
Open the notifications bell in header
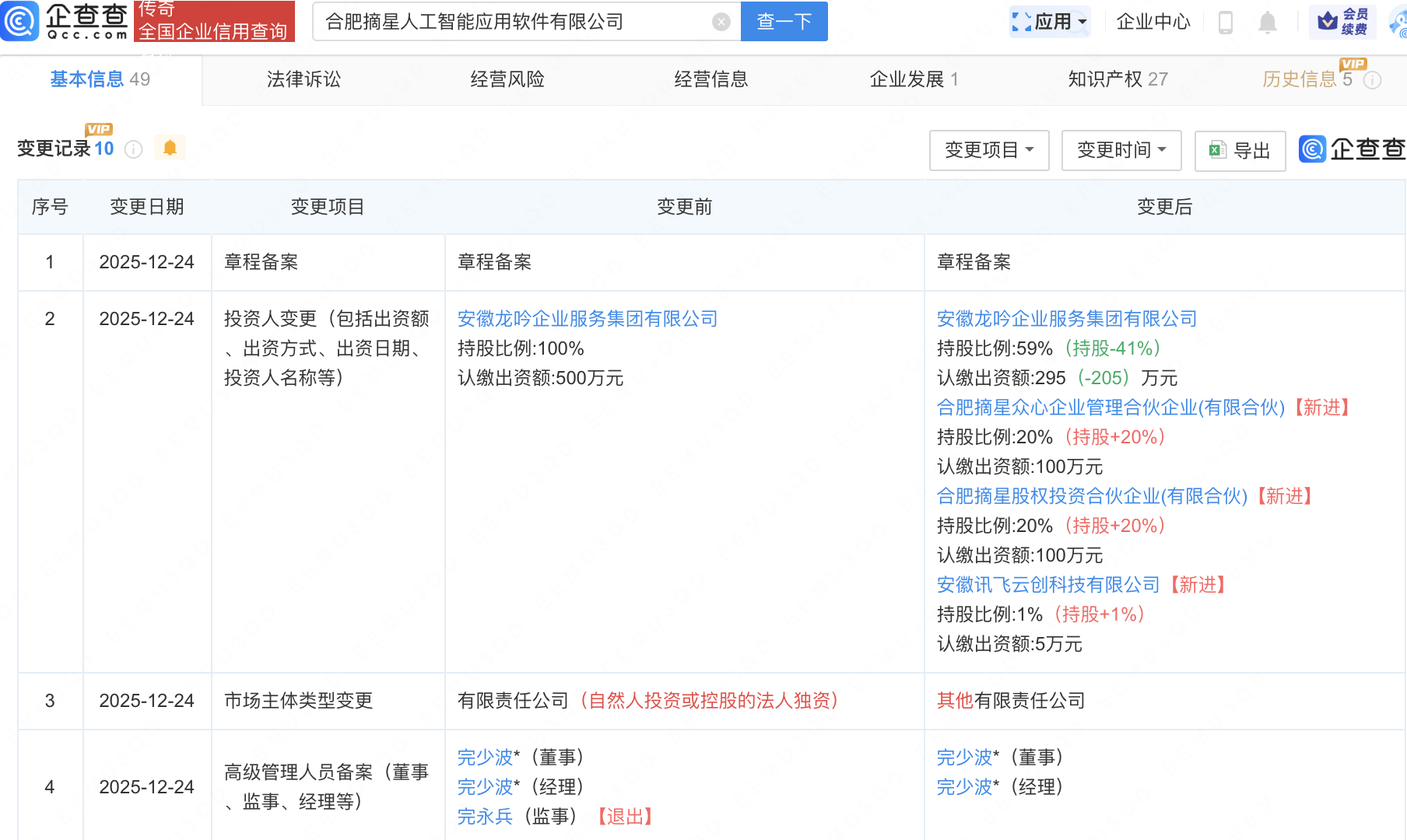1268,23
